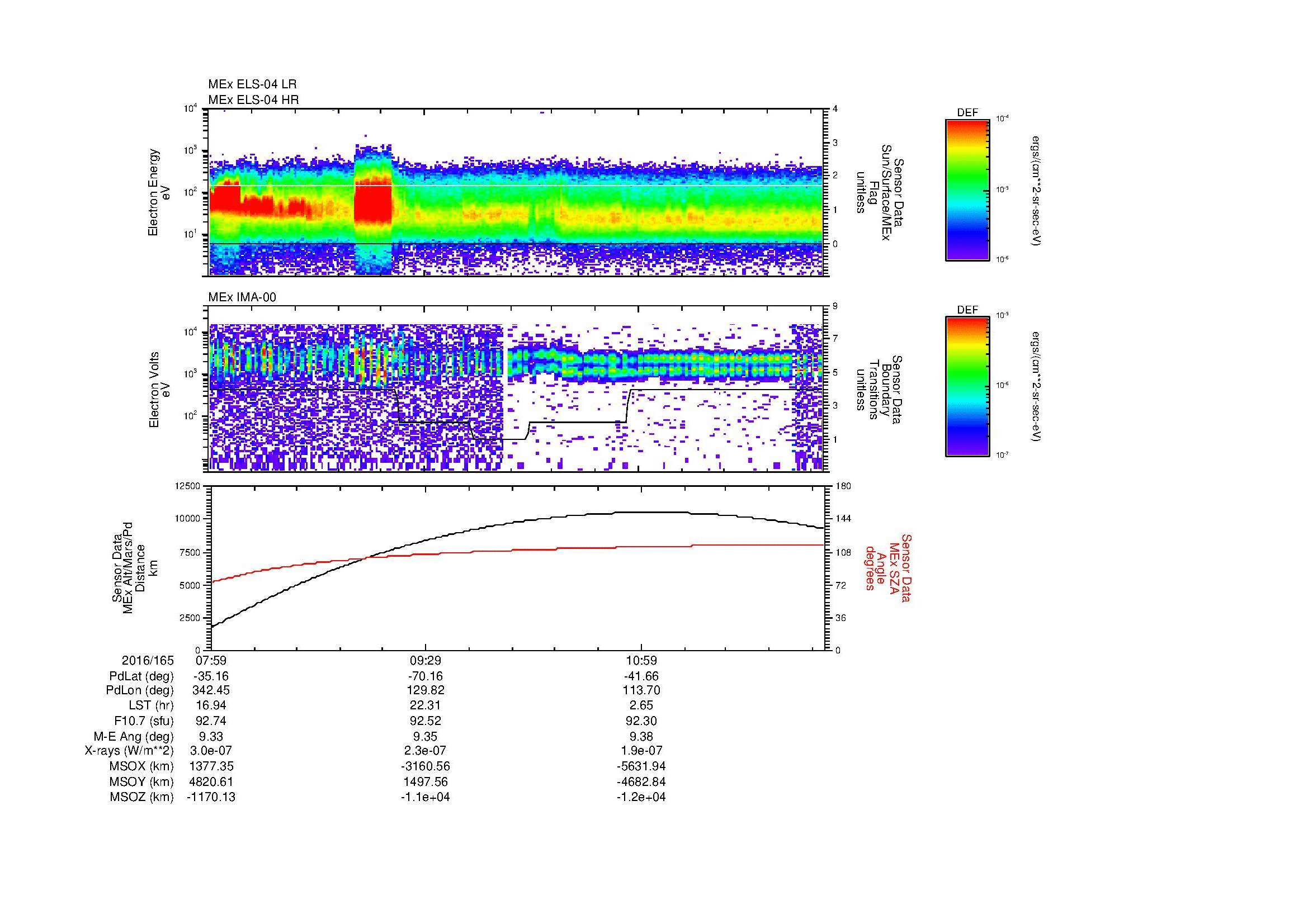Image resolution: width=1308 pixels, height=924 pixels.
Task: Click the time tick label '10:59'
Action: click(x=641, y=660)
